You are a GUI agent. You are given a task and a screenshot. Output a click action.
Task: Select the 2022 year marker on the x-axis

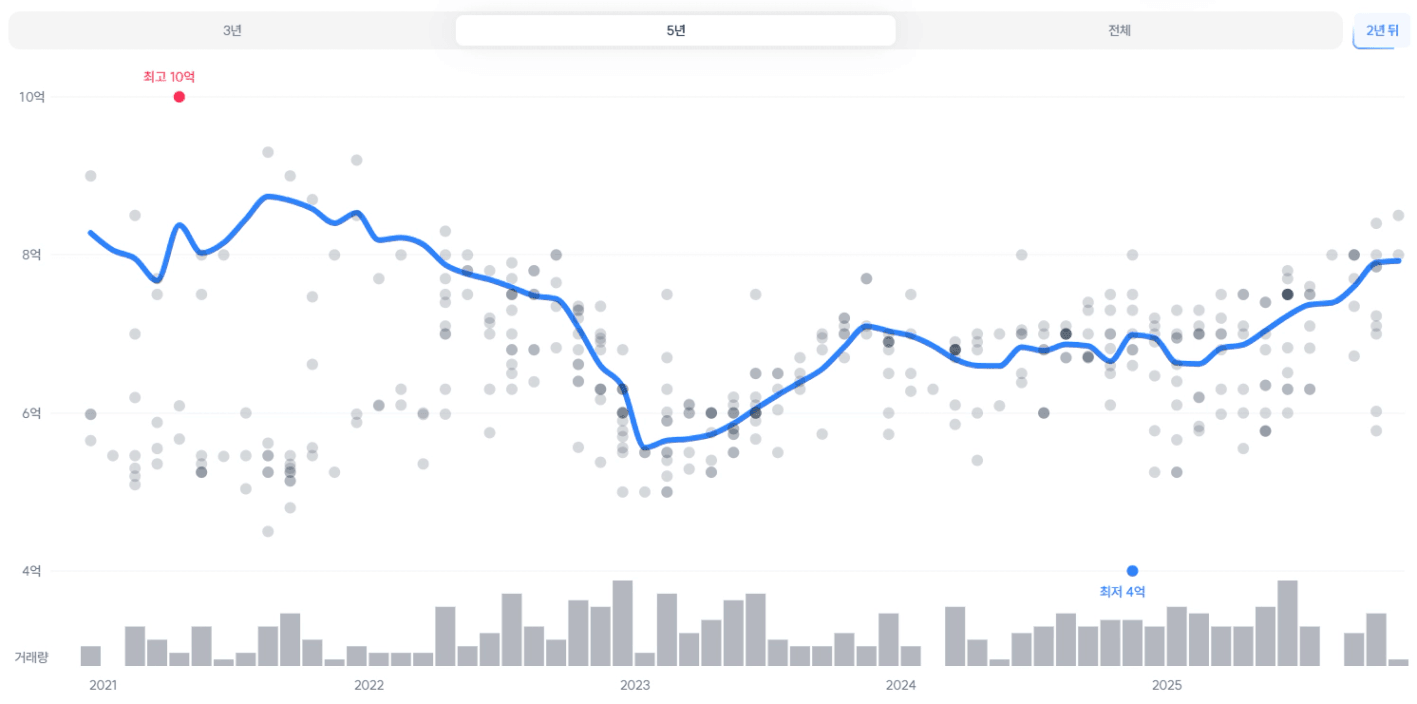(x=369, y=685)
